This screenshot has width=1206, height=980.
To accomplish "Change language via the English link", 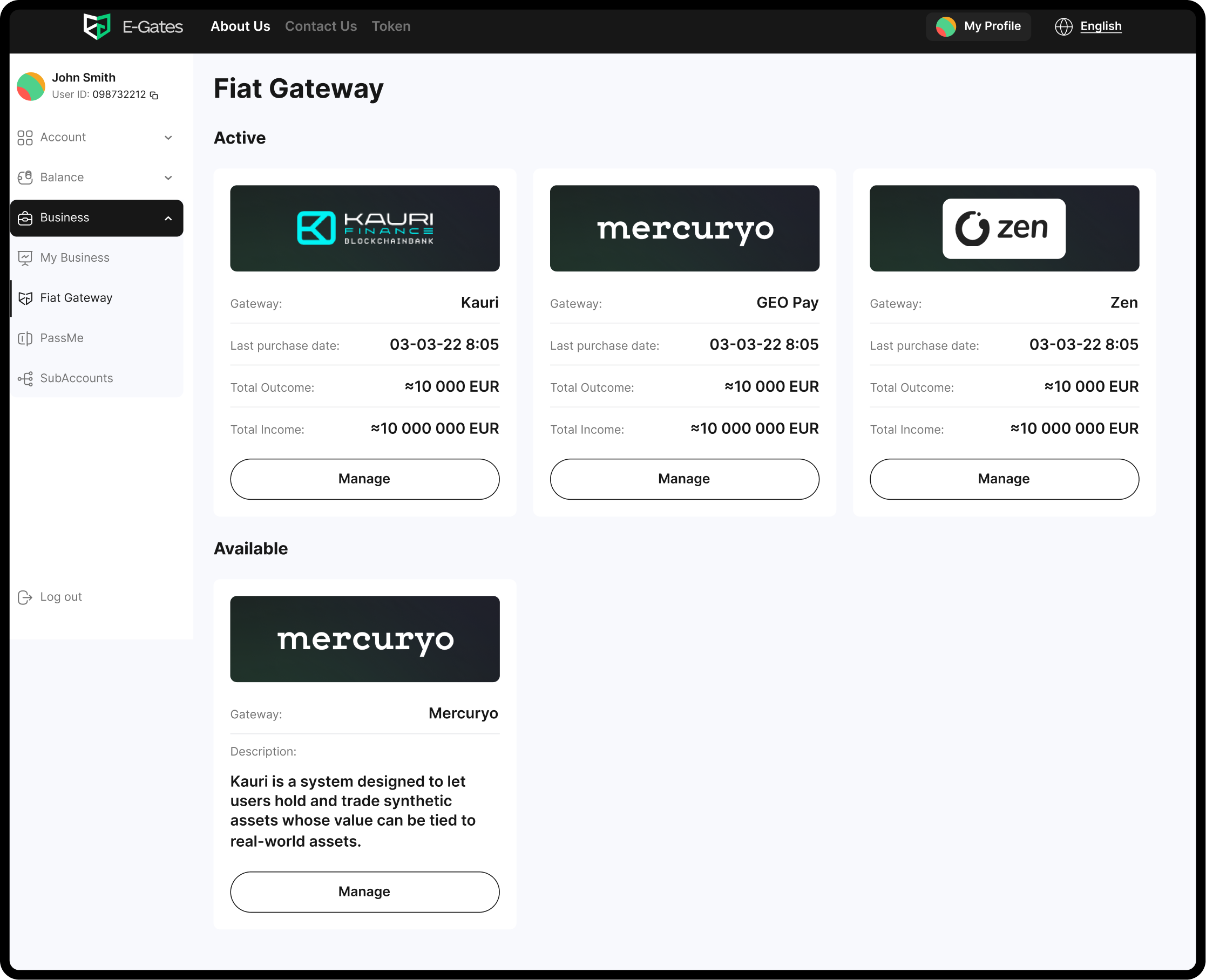I will click(1101, 26).
